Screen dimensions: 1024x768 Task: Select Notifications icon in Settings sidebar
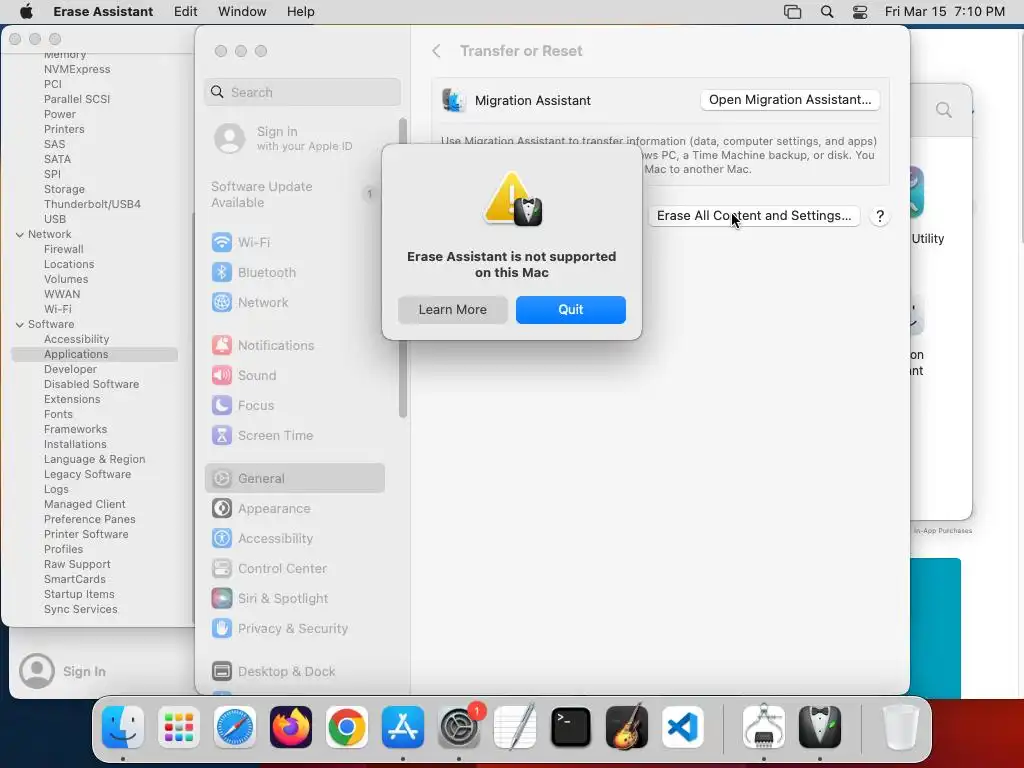pyautogui.click(x=222, y=345)
